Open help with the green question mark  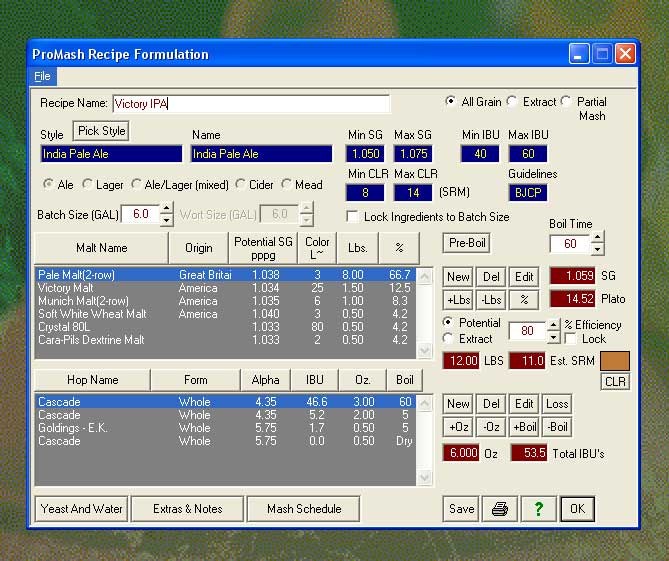538,509
